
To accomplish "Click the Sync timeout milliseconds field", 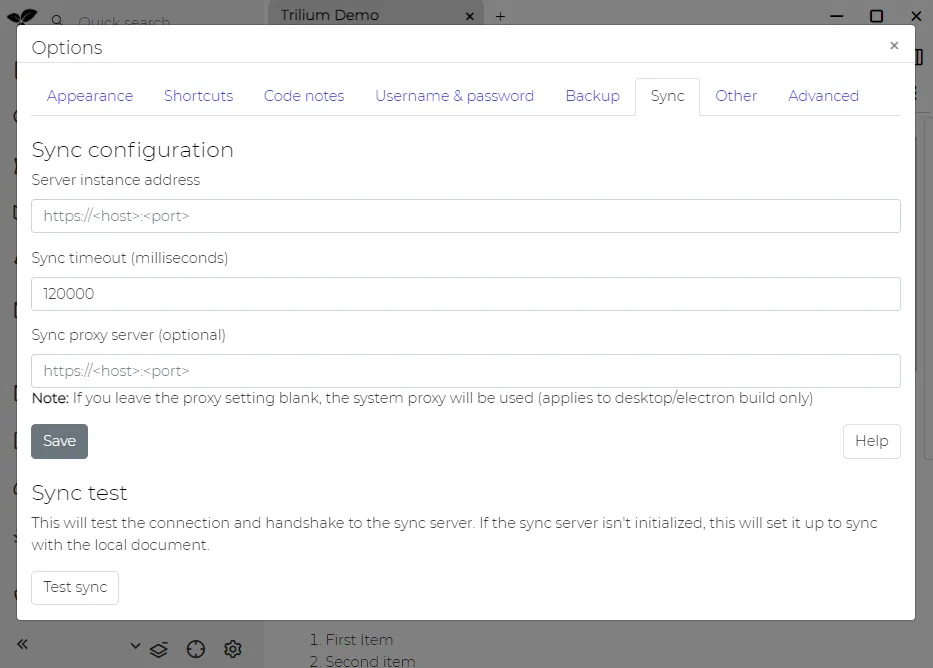I will pos(466,293).
